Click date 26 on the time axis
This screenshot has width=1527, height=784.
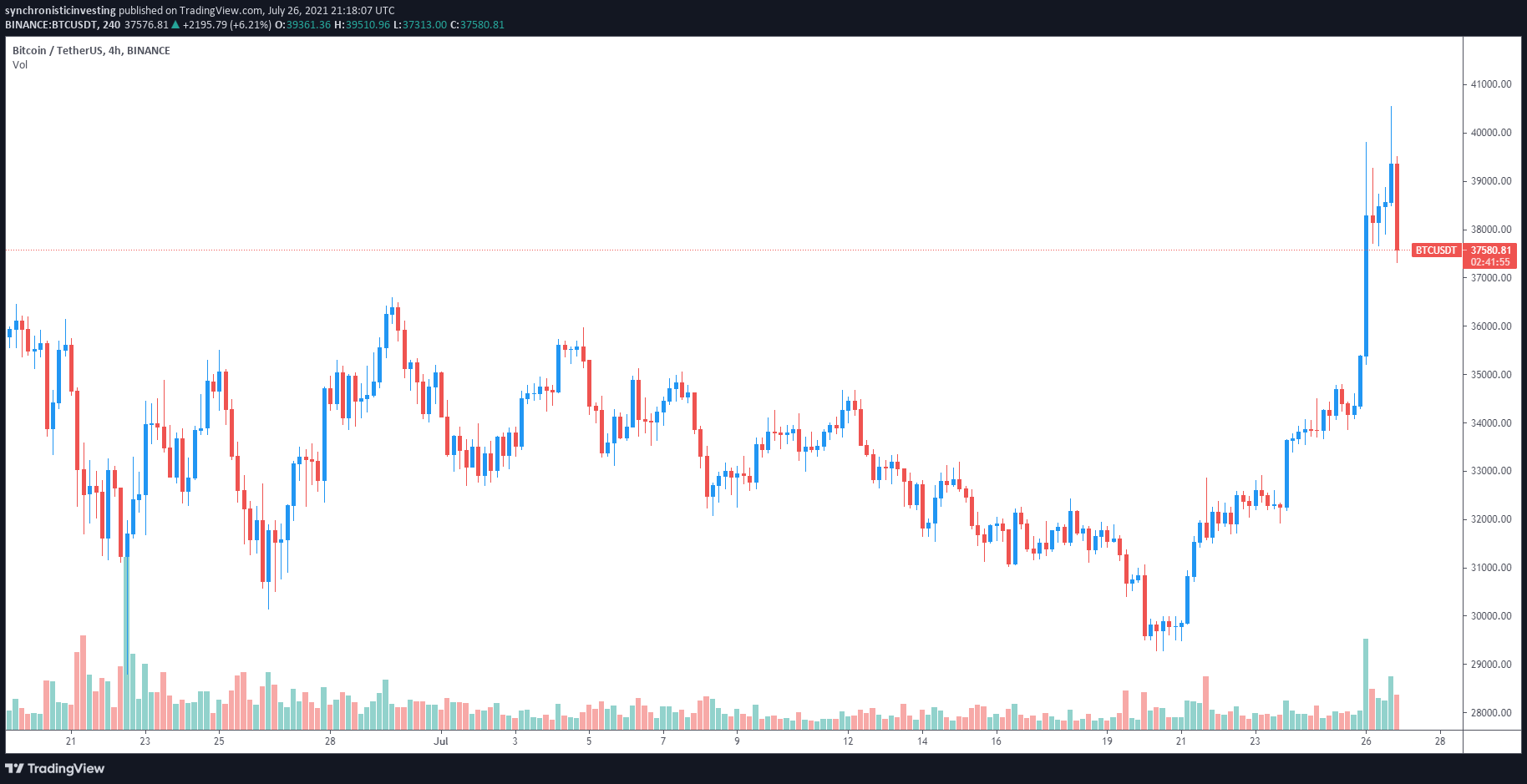click(1366, 741)
